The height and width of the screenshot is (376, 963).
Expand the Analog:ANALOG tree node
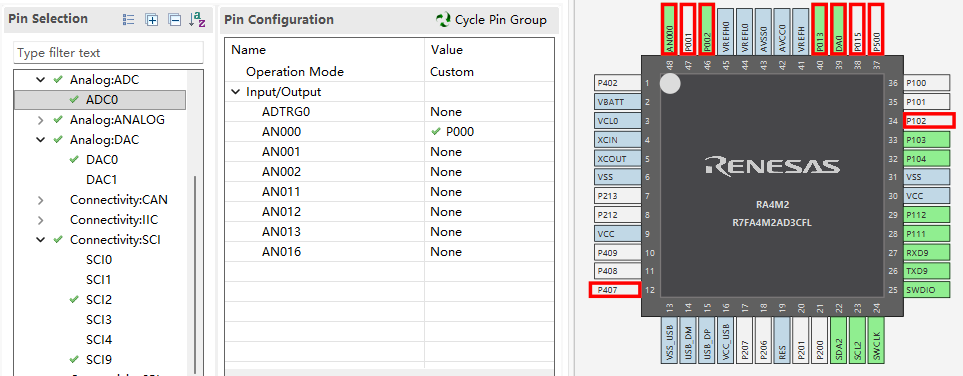[41, 120]
